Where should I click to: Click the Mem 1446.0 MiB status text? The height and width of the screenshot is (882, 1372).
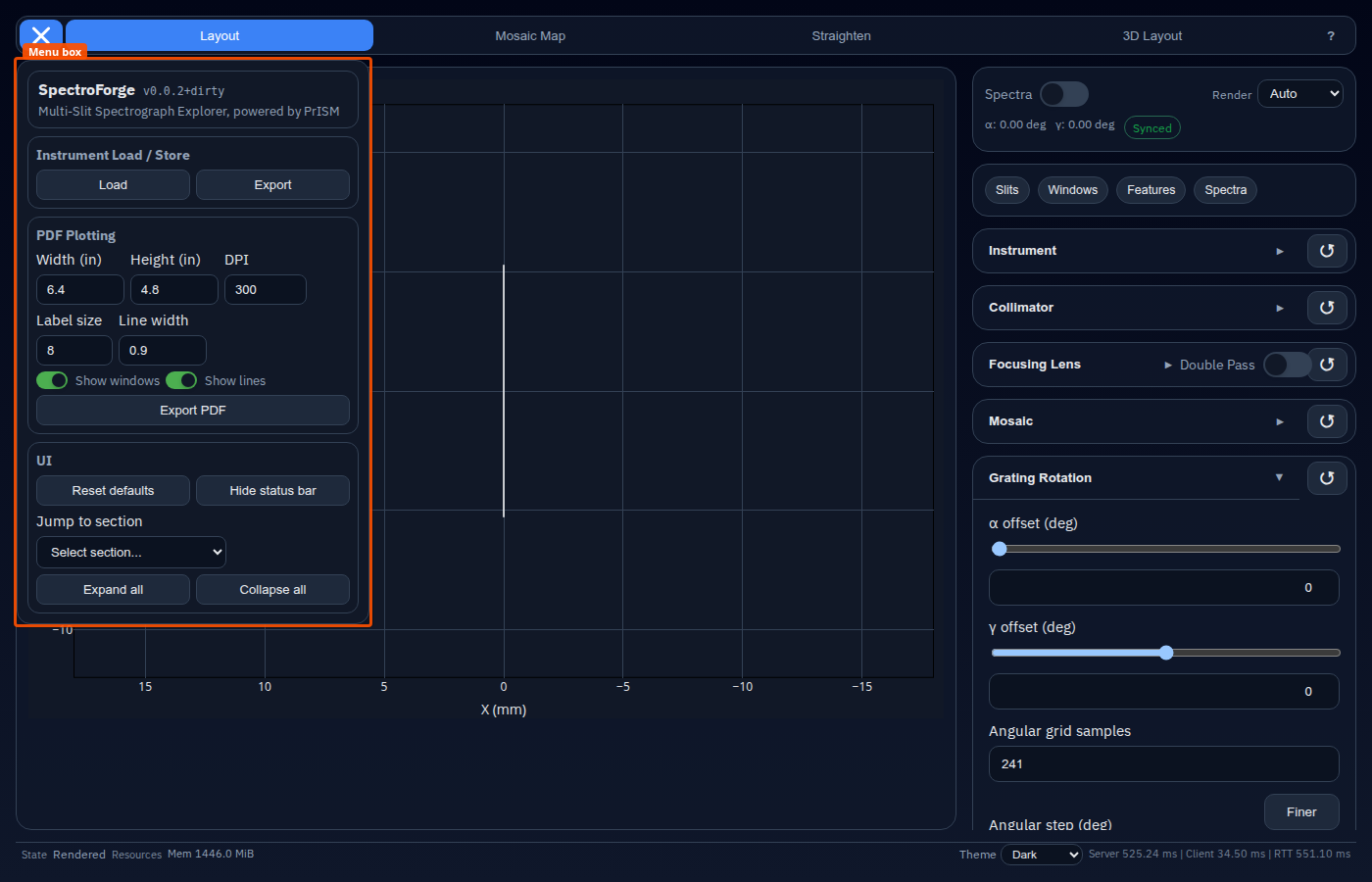point(211,854)
